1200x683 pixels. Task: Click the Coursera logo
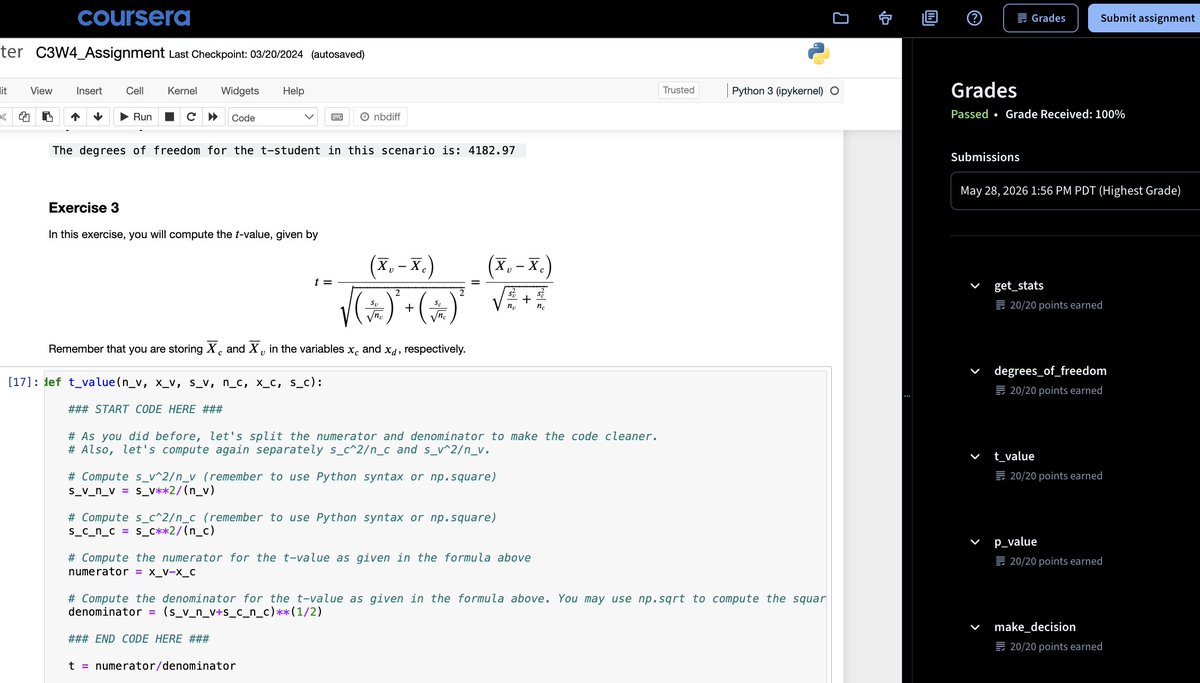click(133, 18)
